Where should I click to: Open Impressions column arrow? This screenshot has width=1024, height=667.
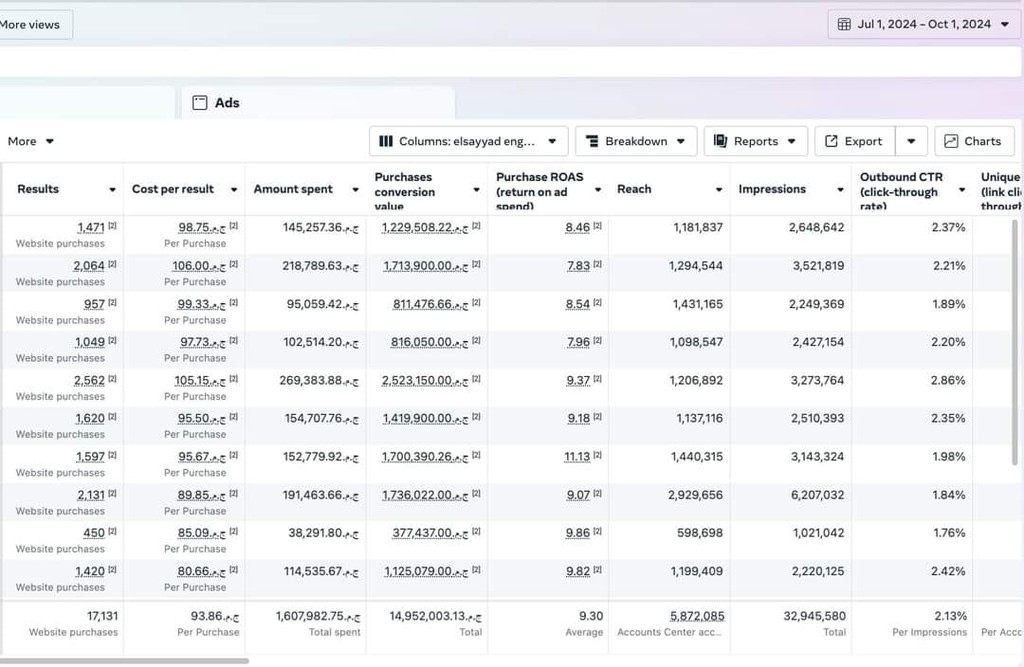(x=840, y=190)
